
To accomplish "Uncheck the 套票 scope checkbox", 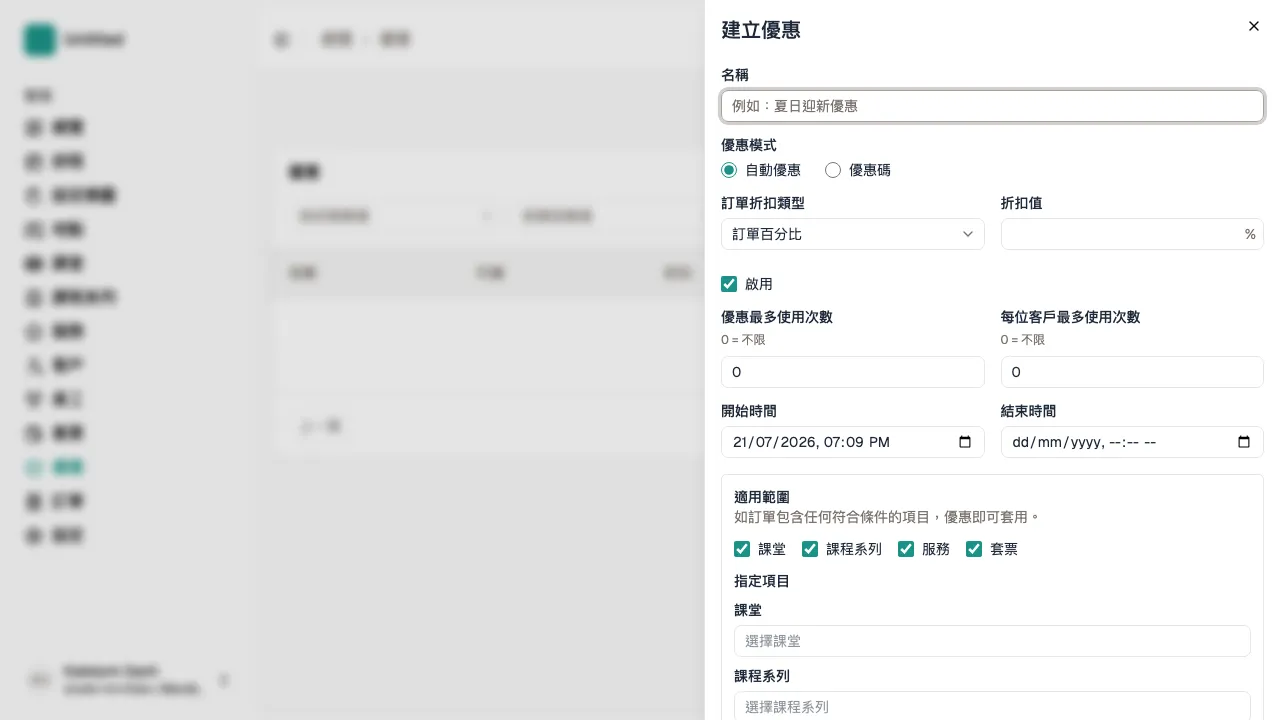I will 974,549.
